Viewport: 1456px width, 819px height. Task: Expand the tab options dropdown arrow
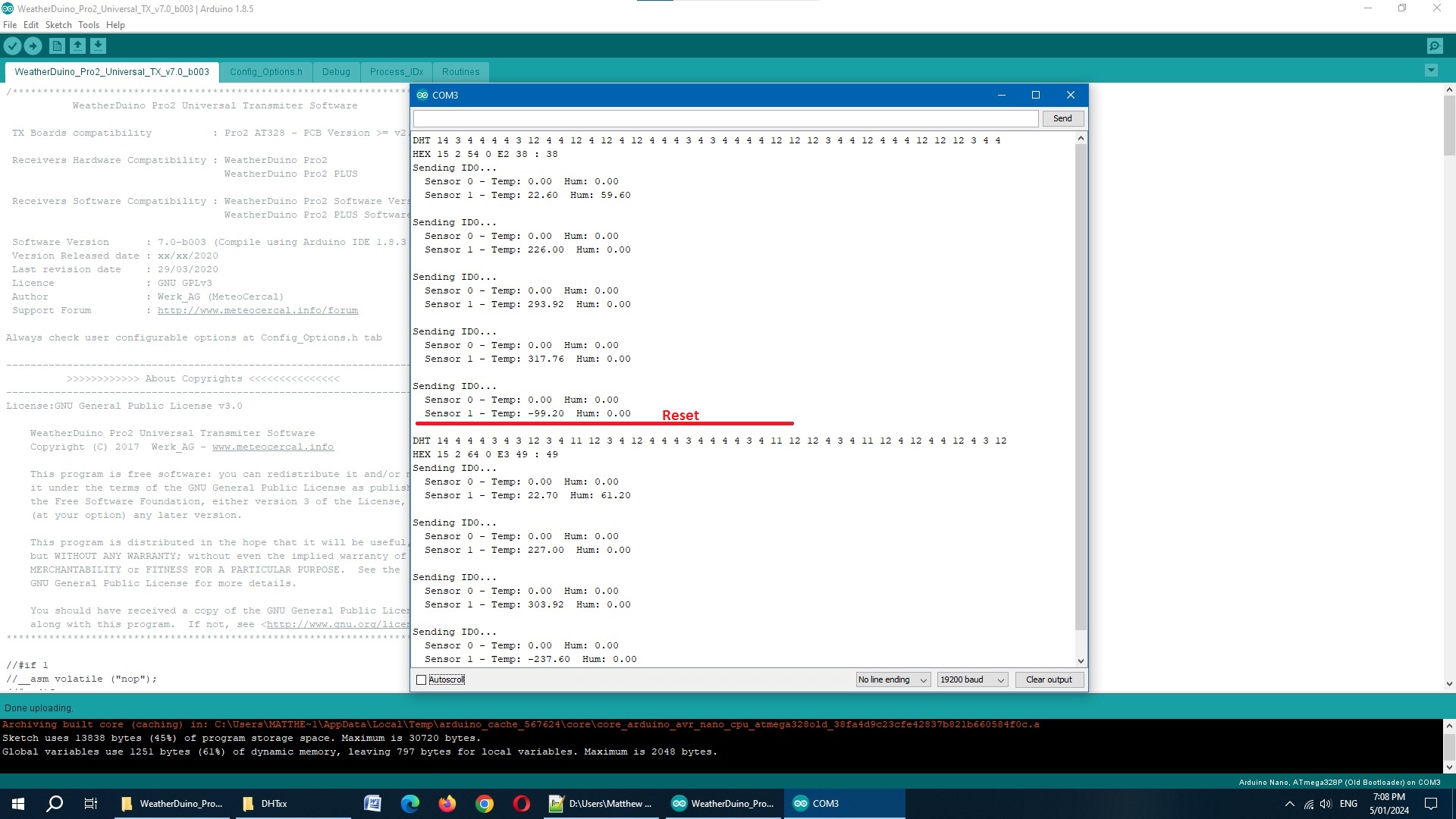click(x=1431, y=71)
